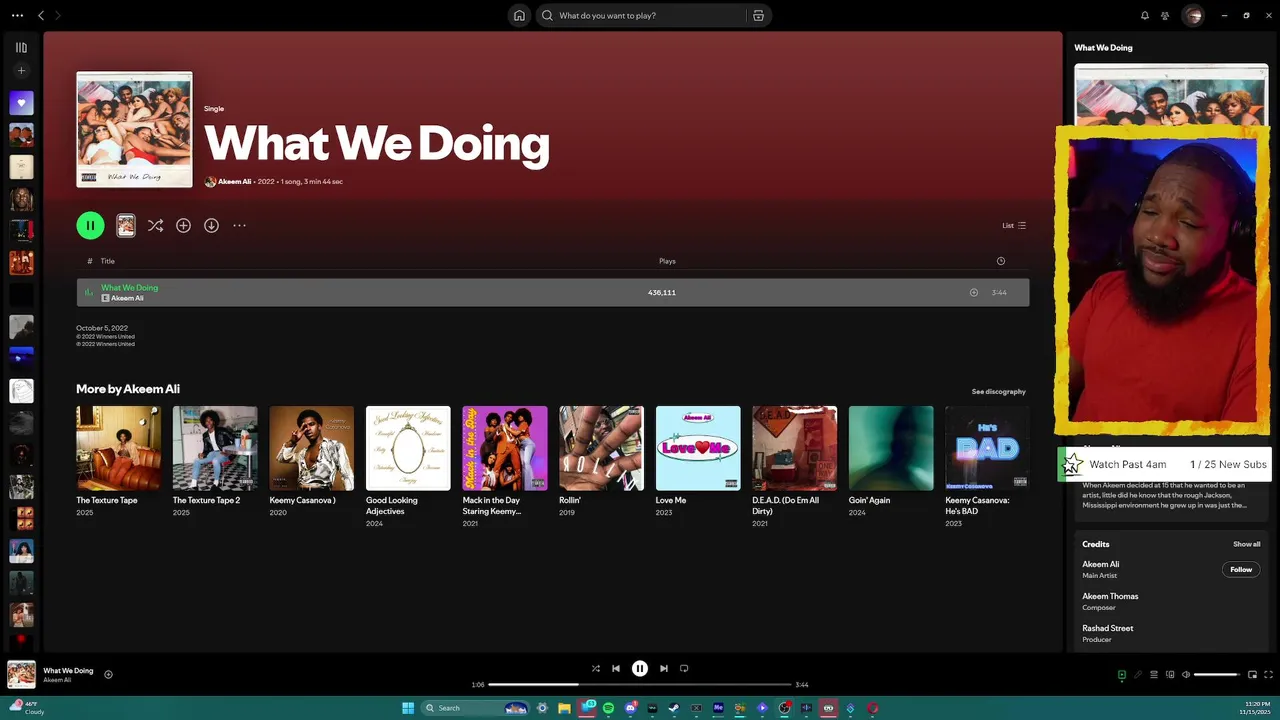Open The Texture Tape 2 album
The width and height of the screenshot is (1280, 720).
coord(215,448)
